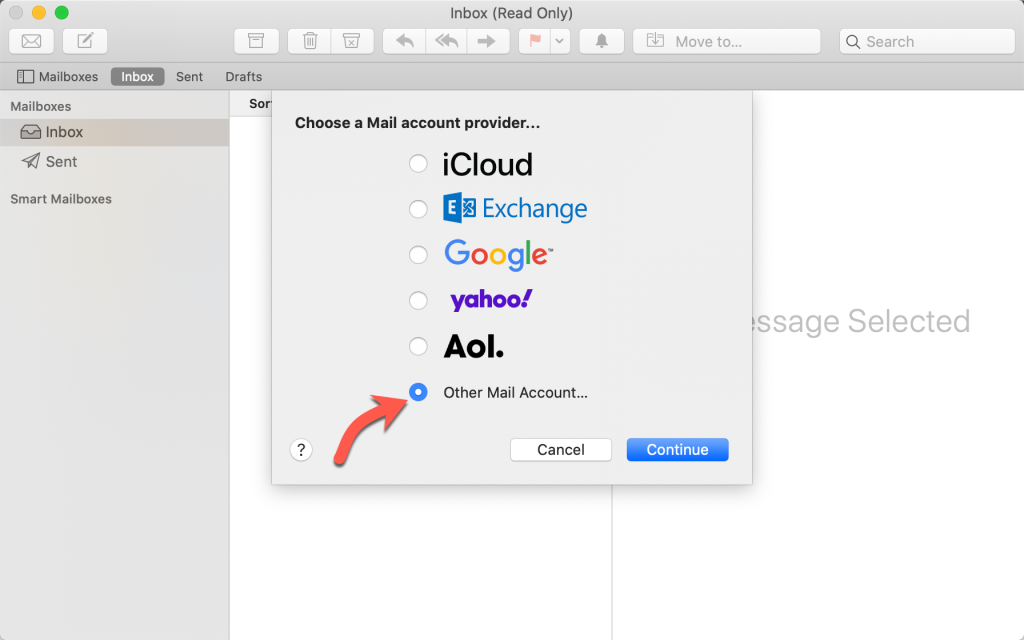This screenshot has width=1024, height=640.
Task: Select the Yahoo account radio button
Action: coord(418,300)
